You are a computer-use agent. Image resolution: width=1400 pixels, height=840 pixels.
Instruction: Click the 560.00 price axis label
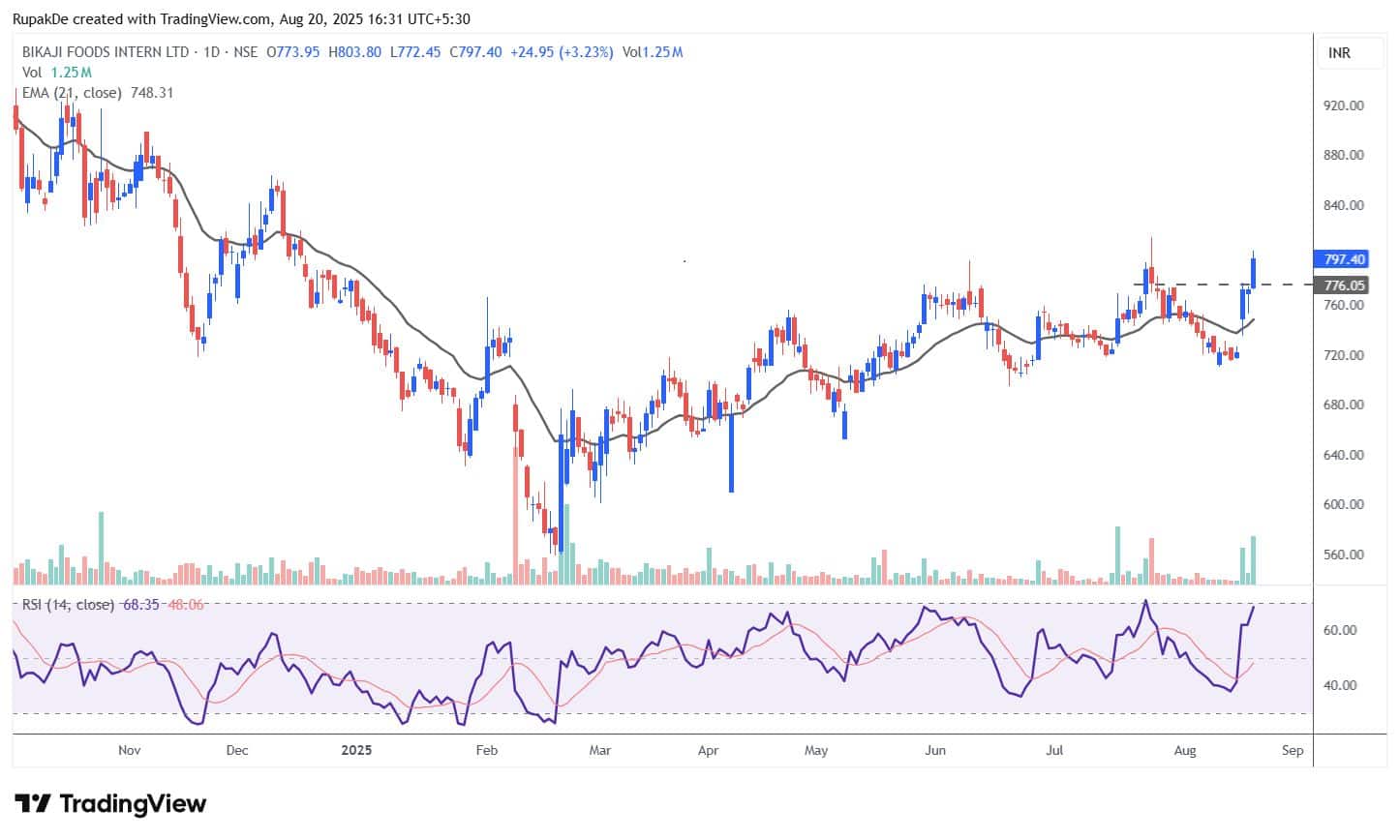[1343, 555]
